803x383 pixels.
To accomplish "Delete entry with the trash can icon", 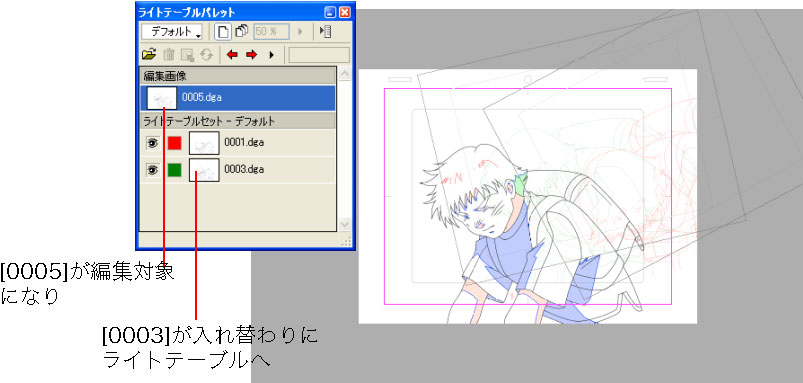I will point(169,55).
